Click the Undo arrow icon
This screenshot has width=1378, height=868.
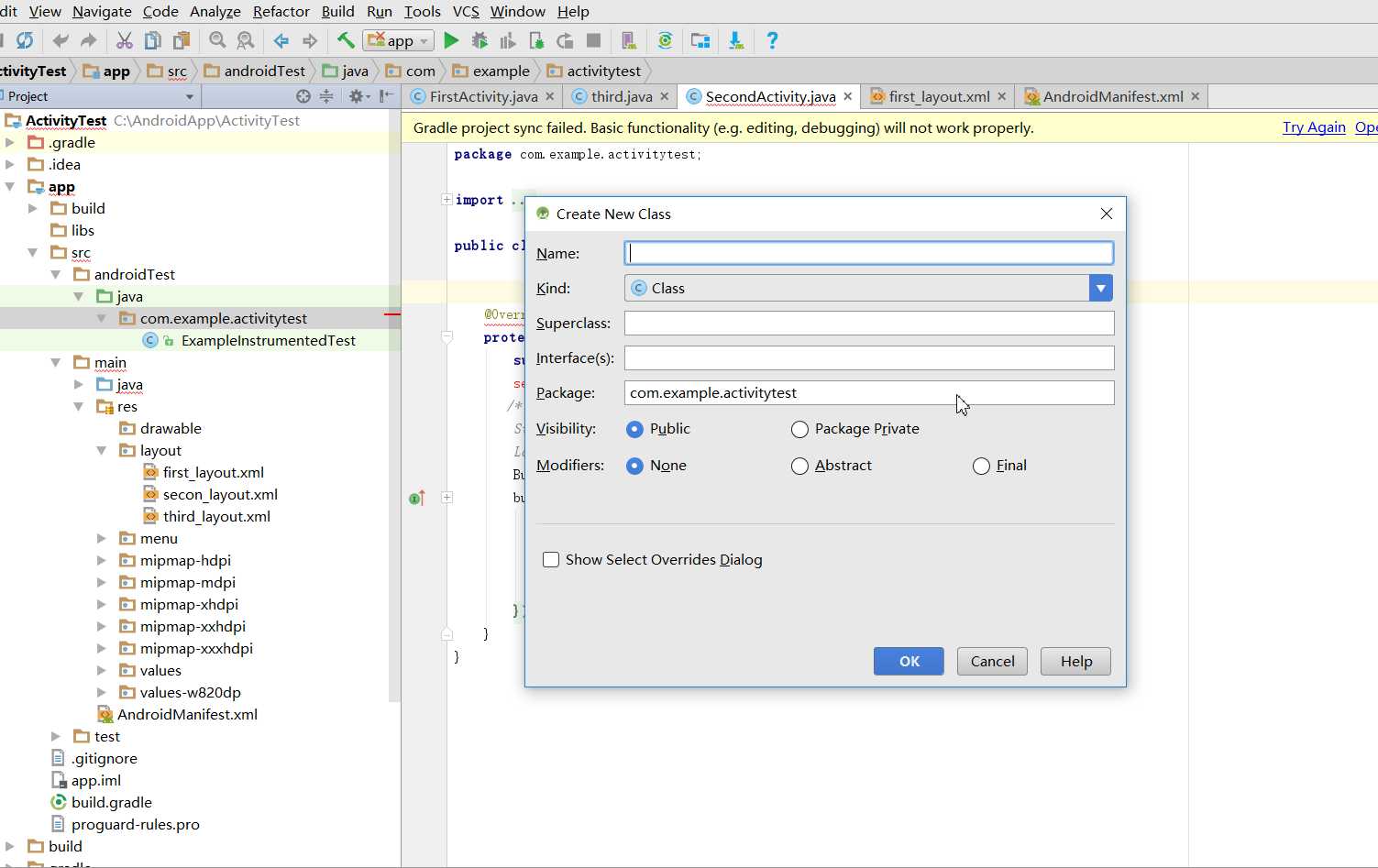tap(61, 40)
